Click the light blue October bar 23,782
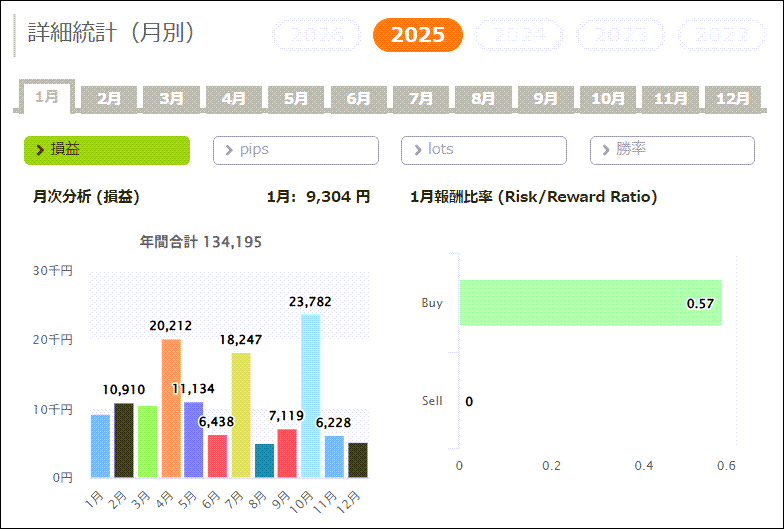The image size is (784, 529). pyautogui.click(x=311, y=396)
